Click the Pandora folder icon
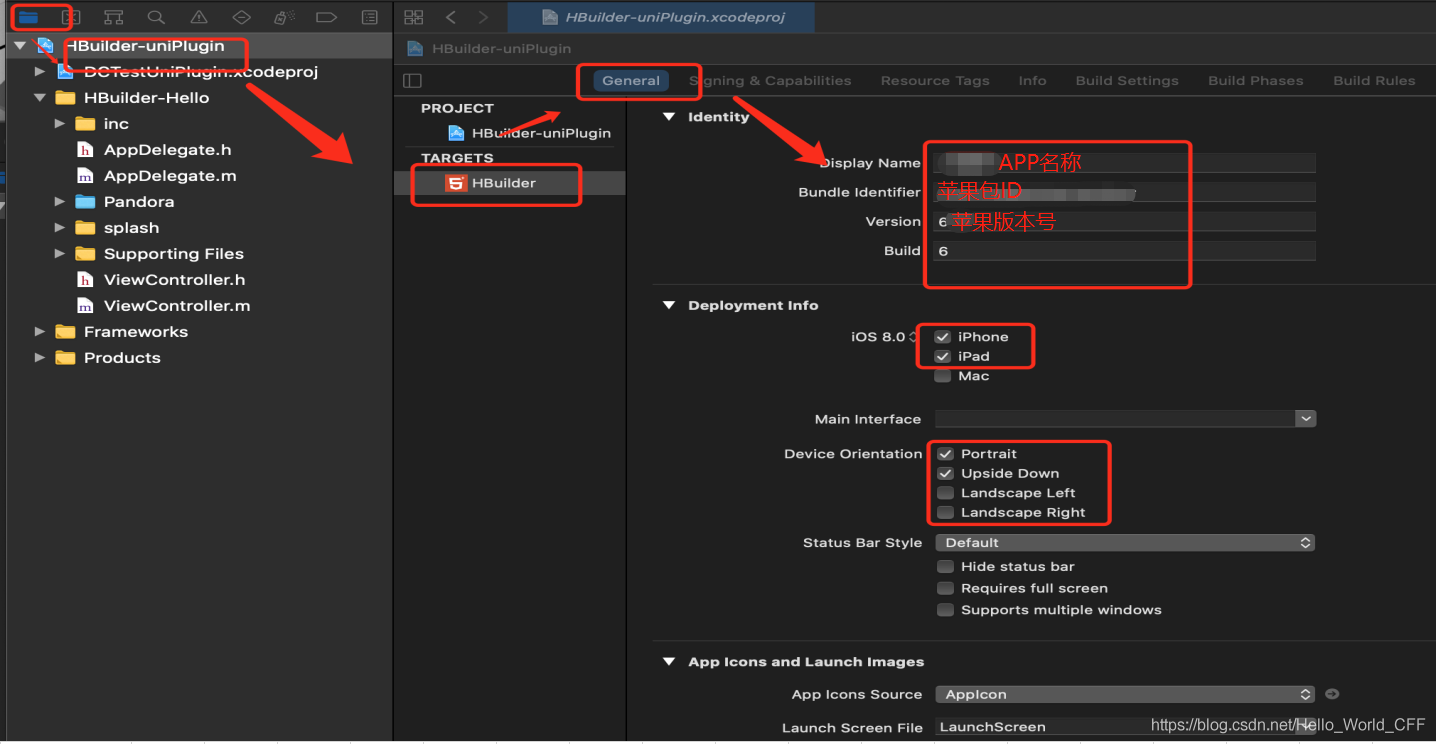The width and height of the screenshot is (1436, 744). 86,202
